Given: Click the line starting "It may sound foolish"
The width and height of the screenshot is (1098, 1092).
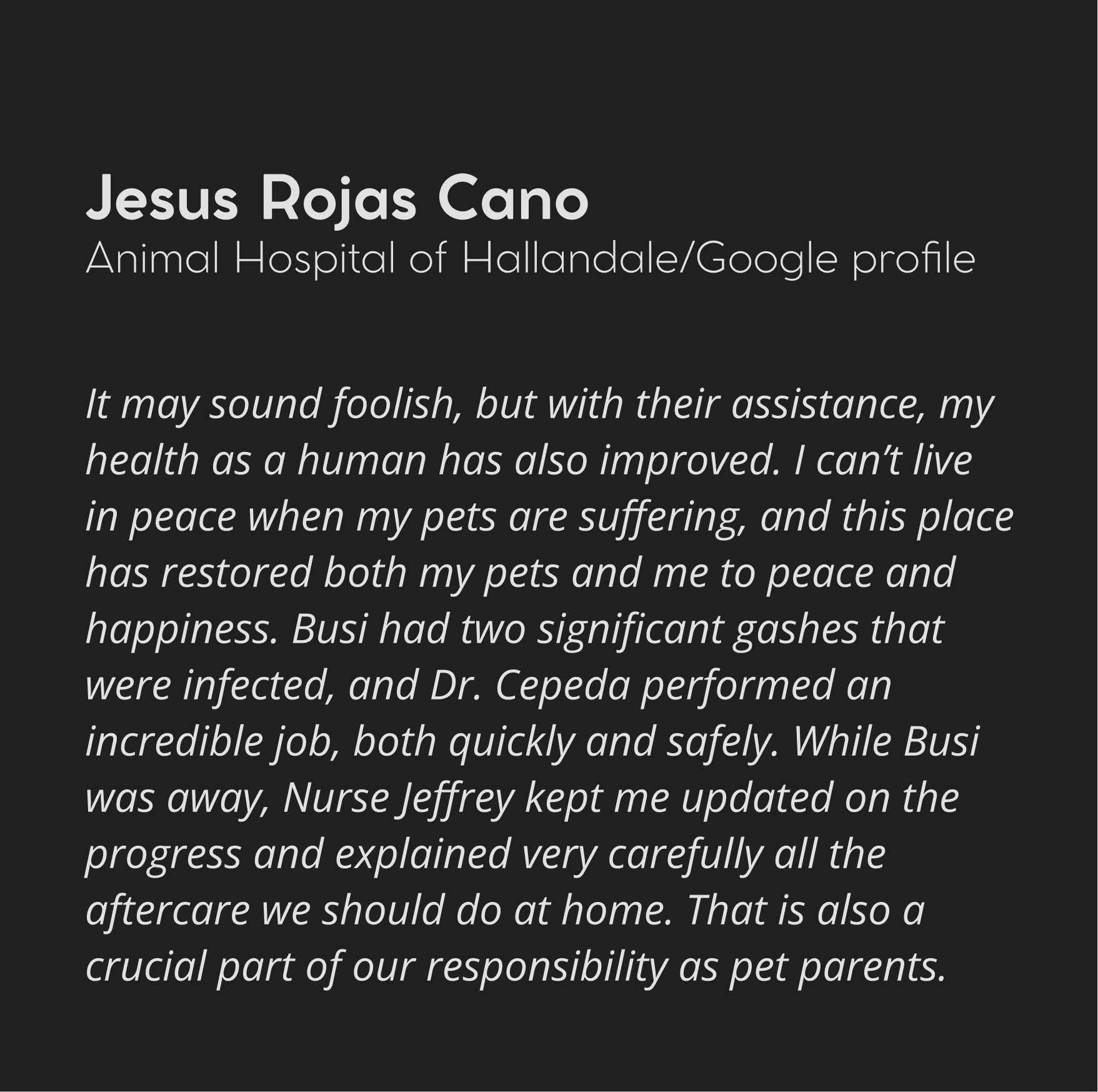Looking at the screenshot, I should [x=539, y=404].
